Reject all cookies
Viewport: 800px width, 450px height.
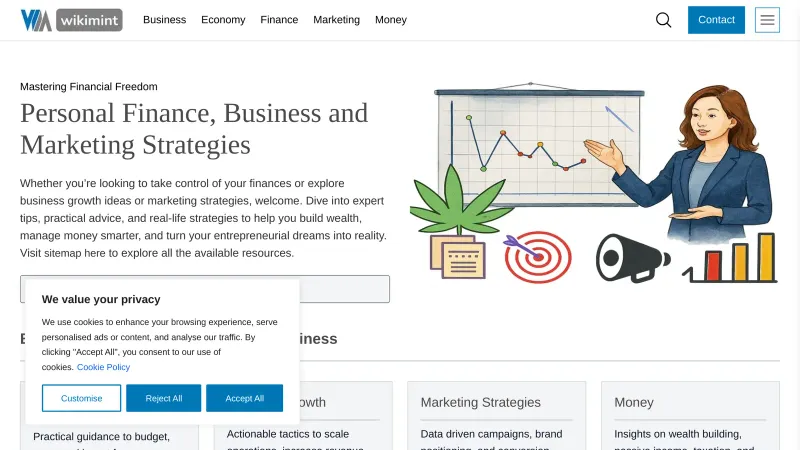pyautogui.click(x=163, y=398)
